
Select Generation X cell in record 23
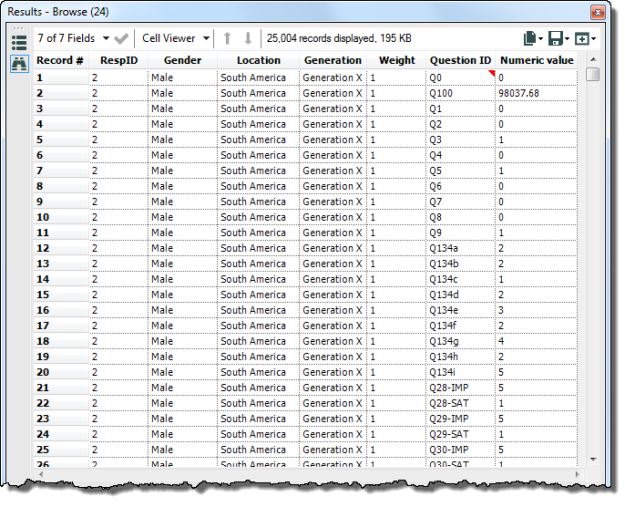(x=333, y=419)
